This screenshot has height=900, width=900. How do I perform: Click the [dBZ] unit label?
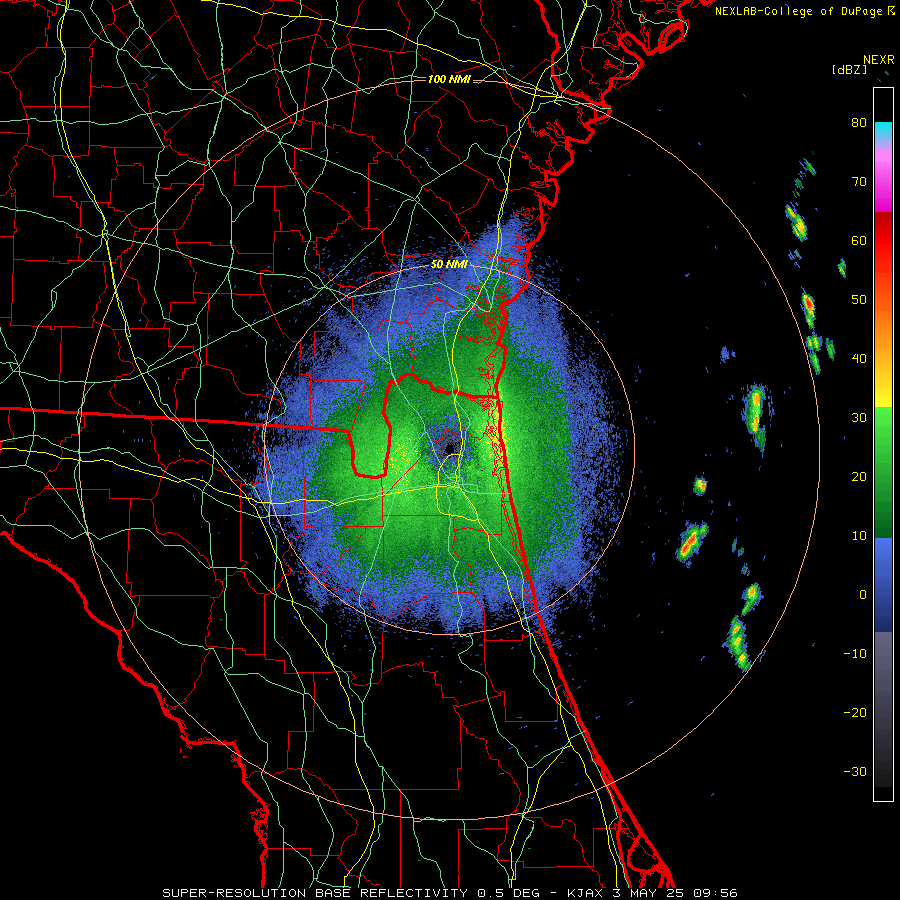tap(850, 70)
